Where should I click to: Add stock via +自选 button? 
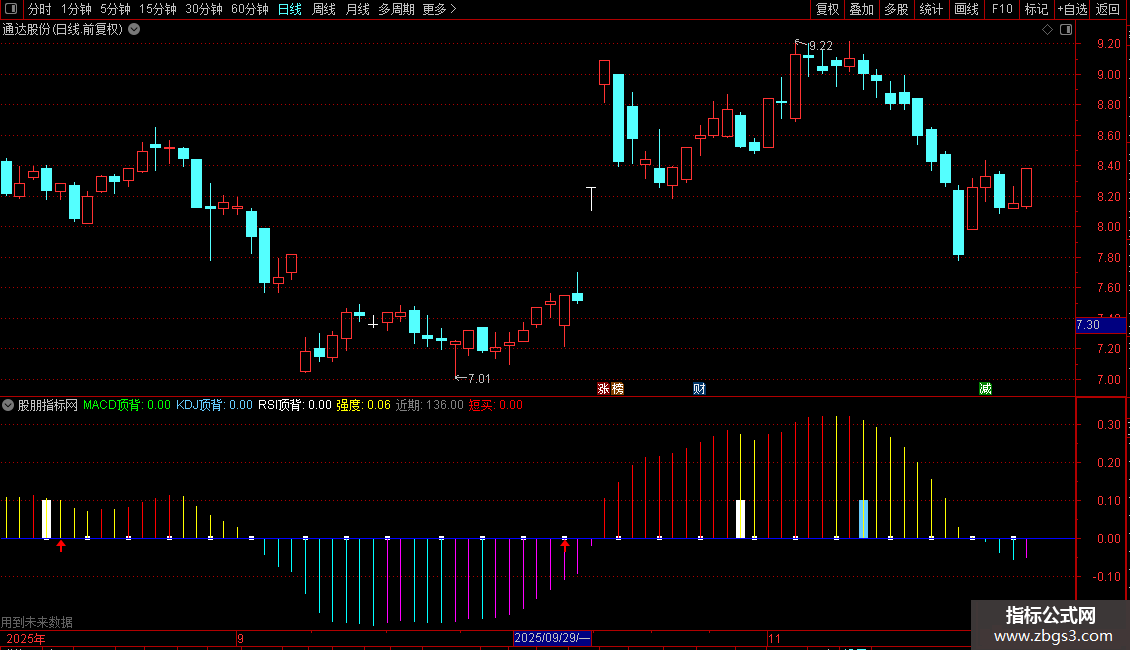(x=1072, y=9)
